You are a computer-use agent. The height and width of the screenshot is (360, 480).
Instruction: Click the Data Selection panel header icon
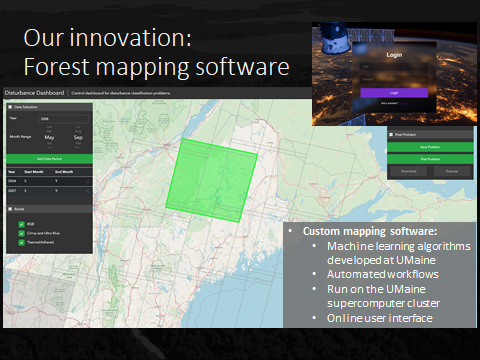point(10,107)
